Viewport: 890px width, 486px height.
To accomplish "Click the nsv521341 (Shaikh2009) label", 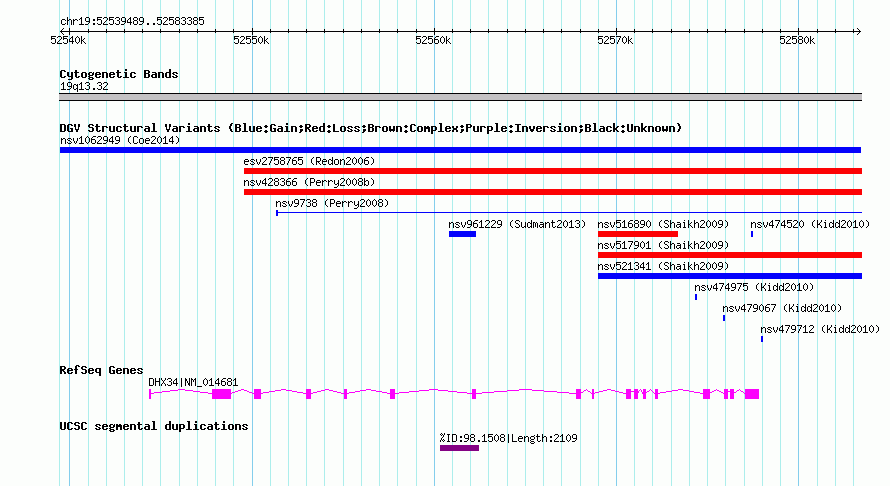I will [x=663, y=266].
